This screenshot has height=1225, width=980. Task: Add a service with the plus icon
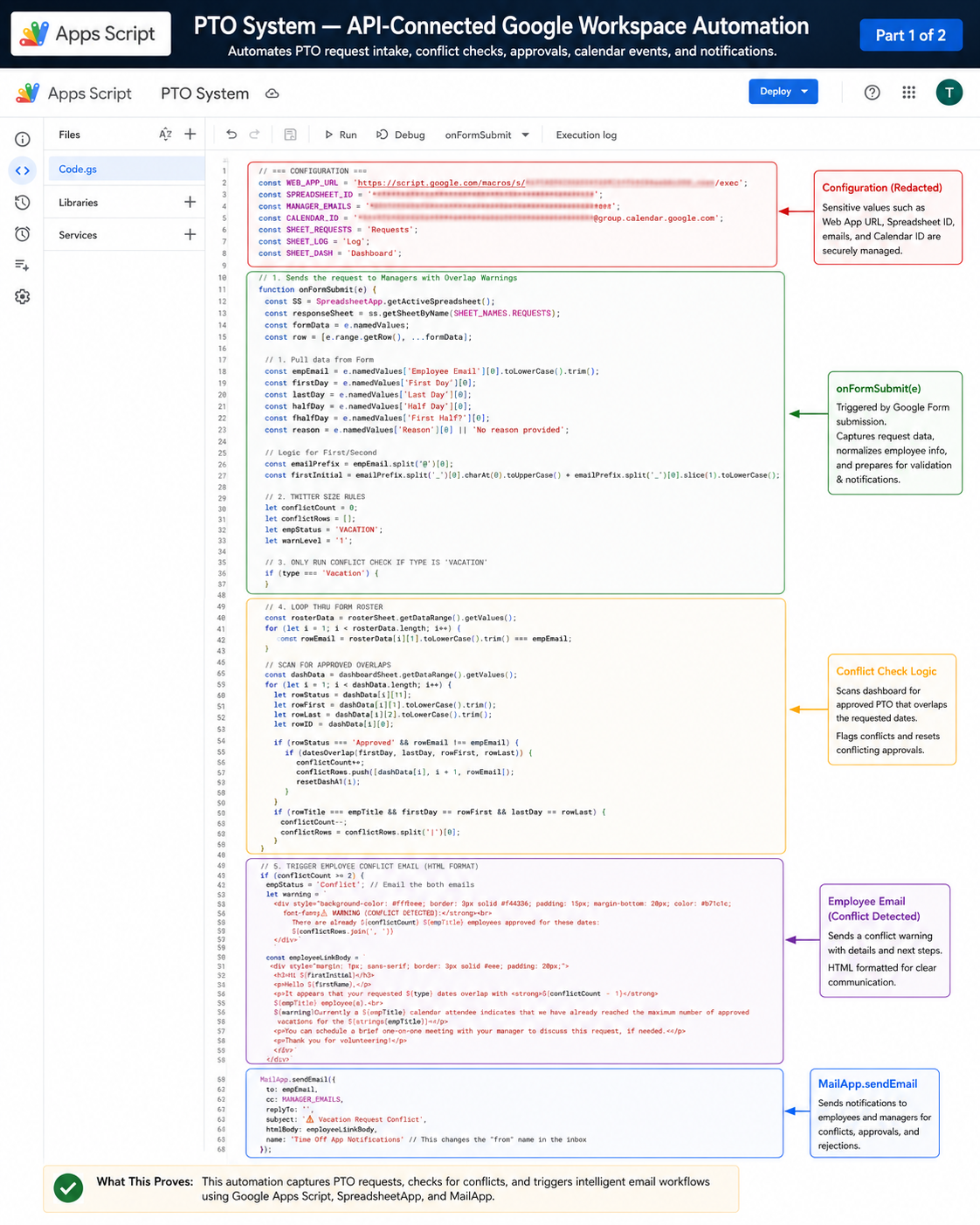(190, 234)
